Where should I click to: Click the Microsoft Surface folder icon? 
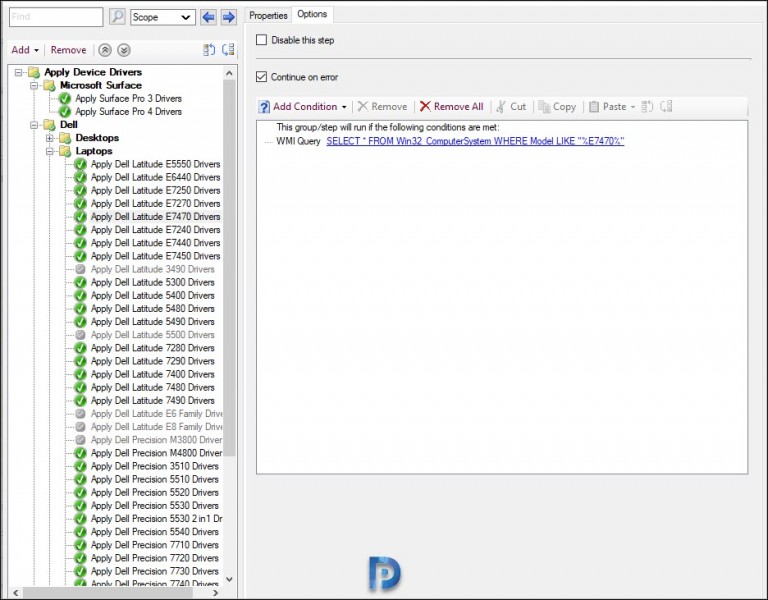pyautogui.click(x=49, y=86)
